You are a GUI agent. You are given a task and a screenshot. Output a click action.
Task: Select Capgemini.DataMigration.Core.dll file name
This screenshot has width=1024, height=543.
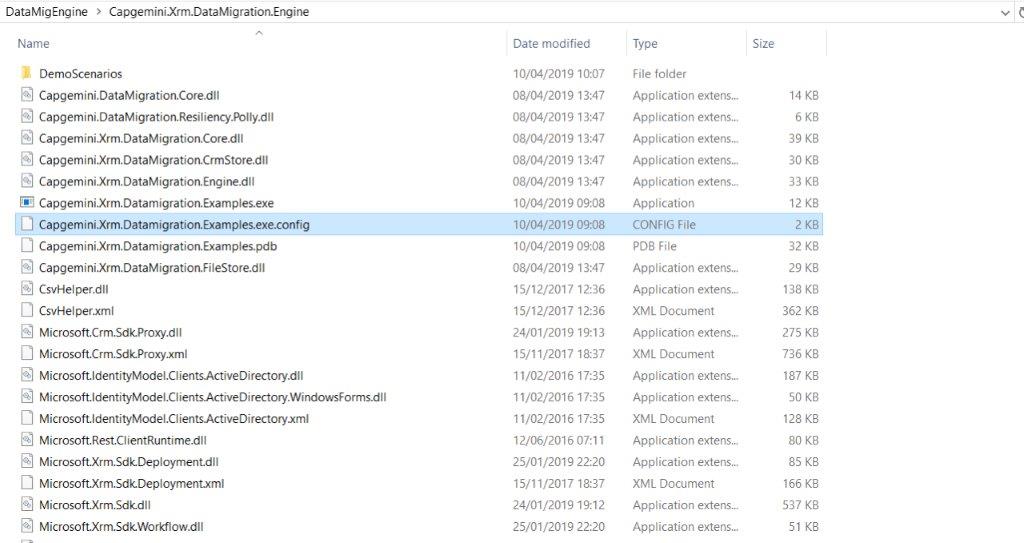[129, 95]
